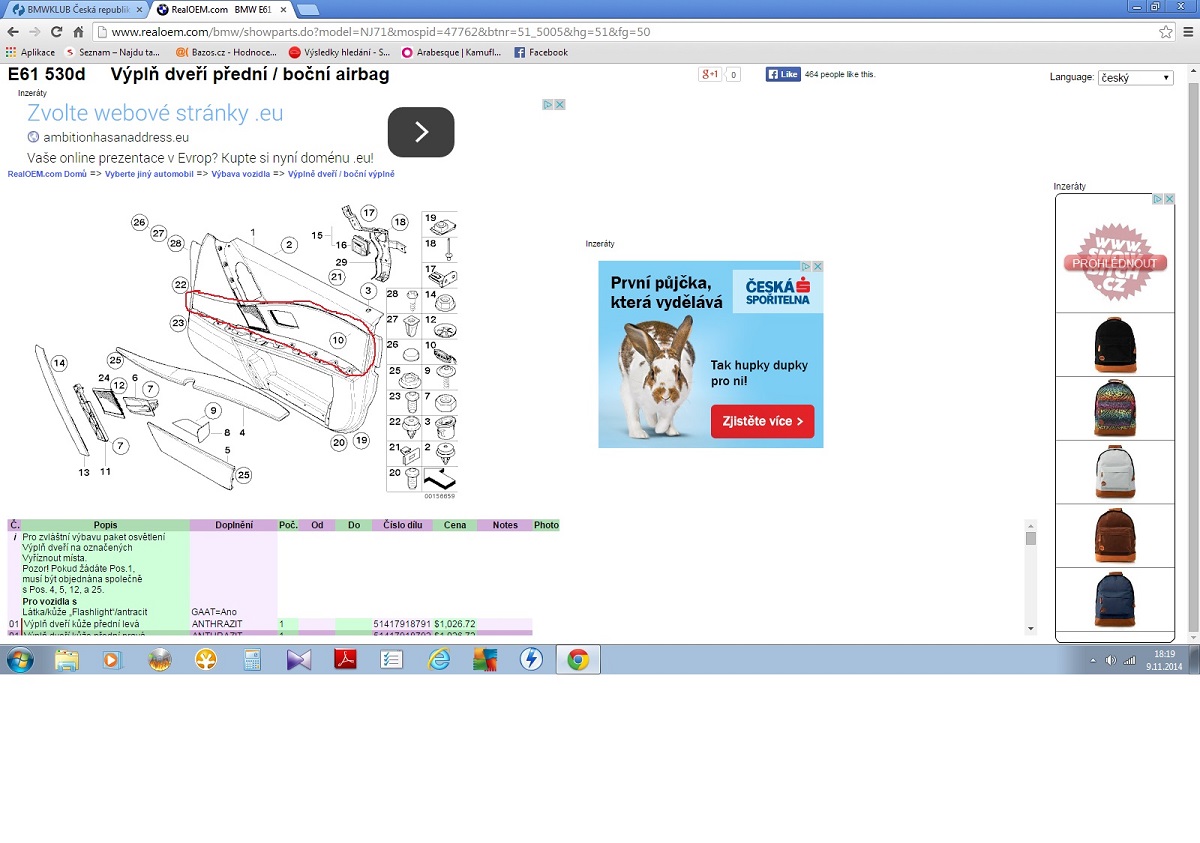Open the brown backpack product thumbnail
The height and width of the screenshot is (843, 1200).
1115,536
